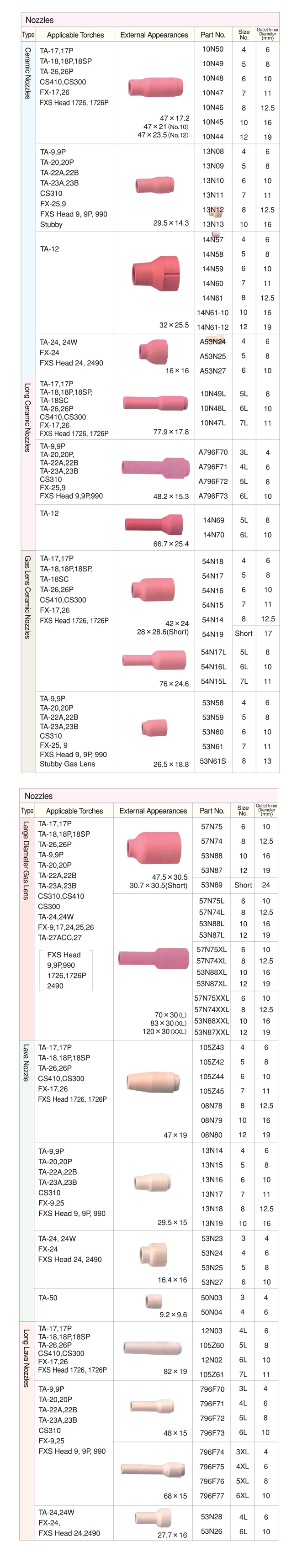Select part number 14N61-12
297x1568 pixels.
pos(212,327)
